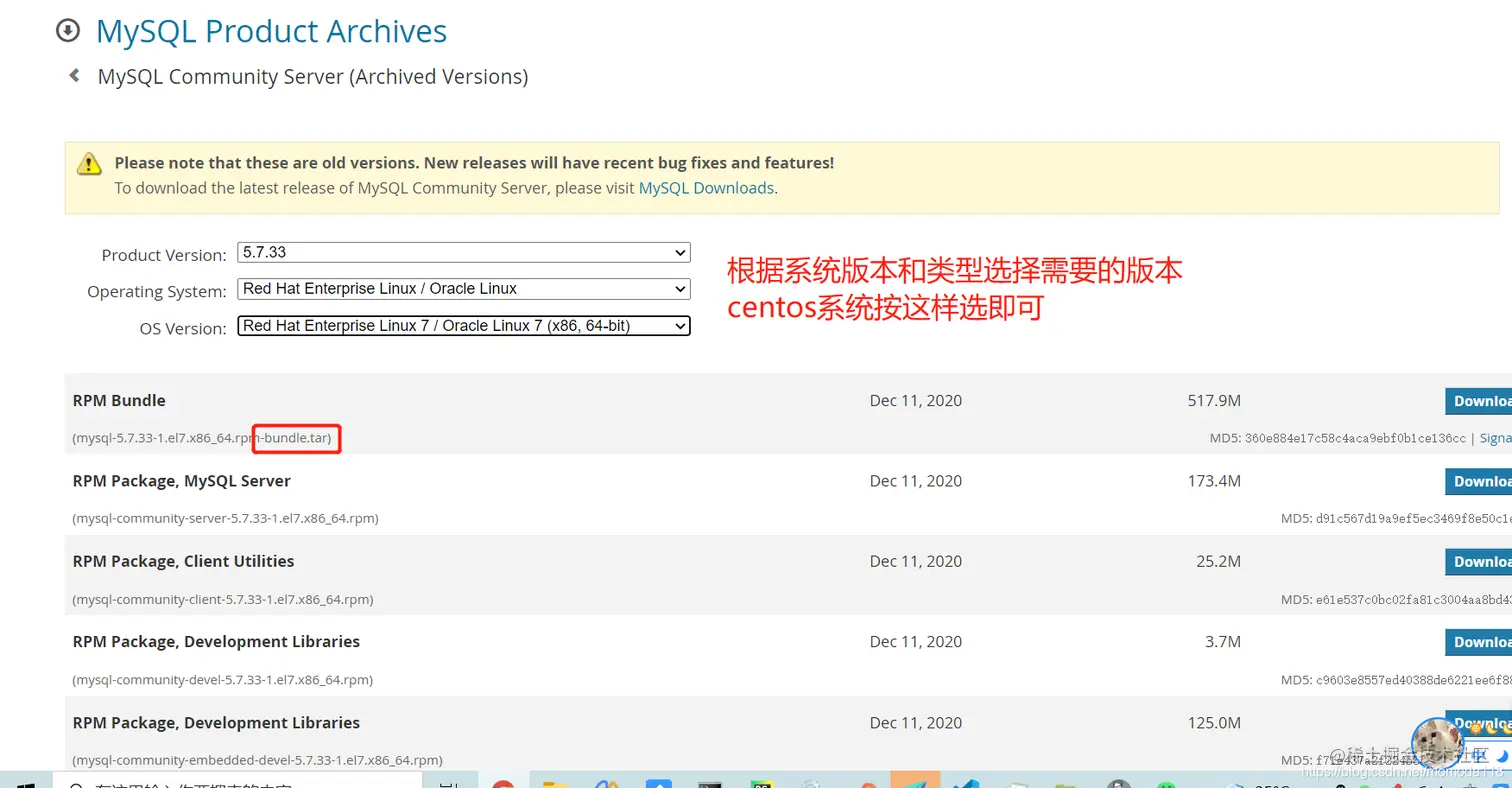Go back using the chevron before MySQL Community Server
The image size is (1512, 788).
pos(73,76)
